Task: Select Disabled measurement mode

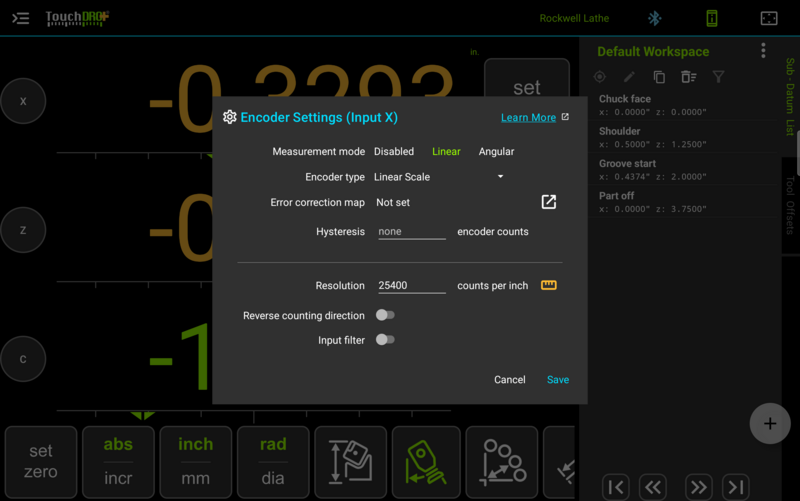Action: (394, 152)
